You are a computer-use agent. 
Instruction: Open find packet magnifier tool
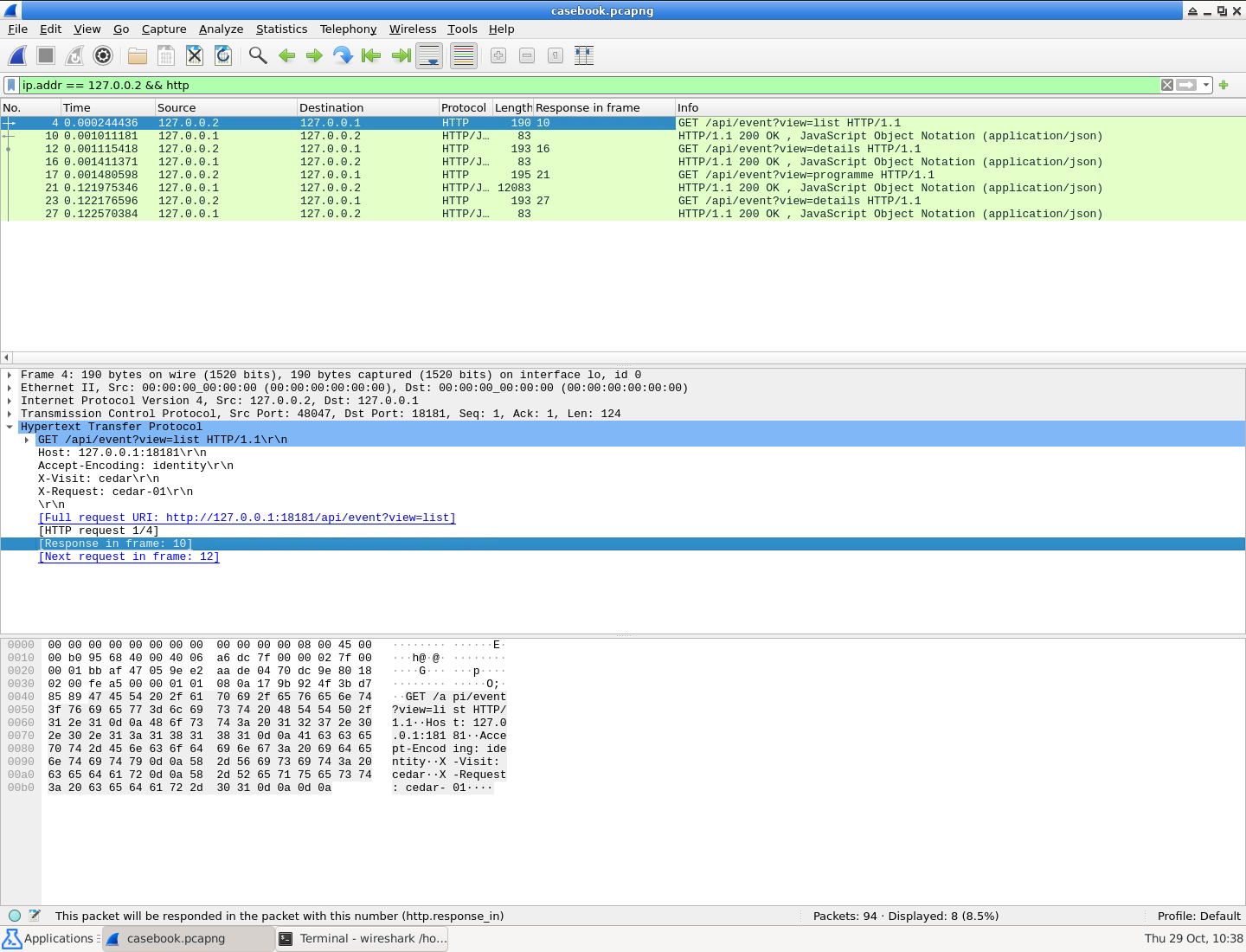[x=258, y=55]
